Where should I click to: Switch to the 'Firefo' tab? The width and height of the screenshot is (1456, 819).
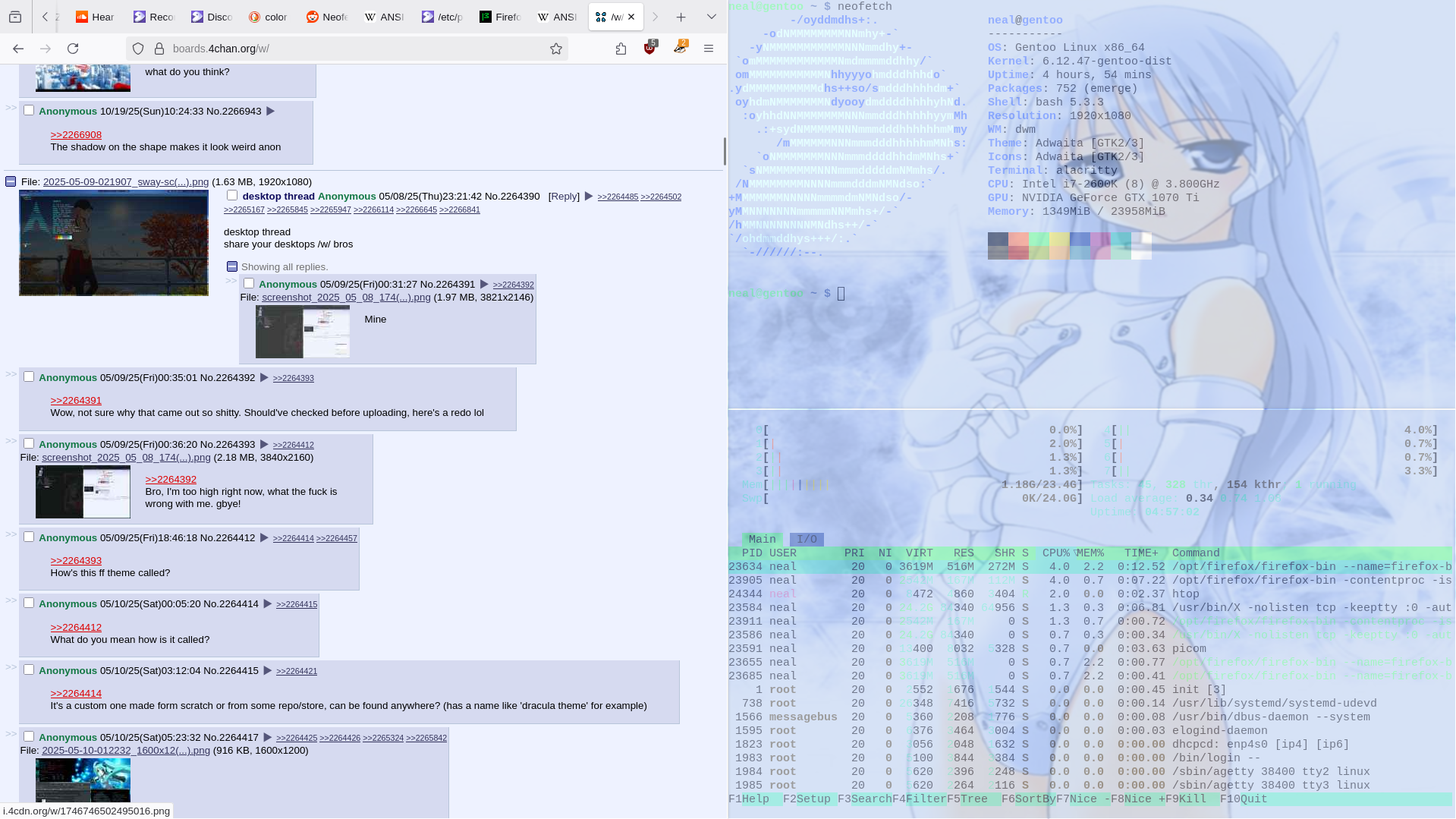pos(500,17)
